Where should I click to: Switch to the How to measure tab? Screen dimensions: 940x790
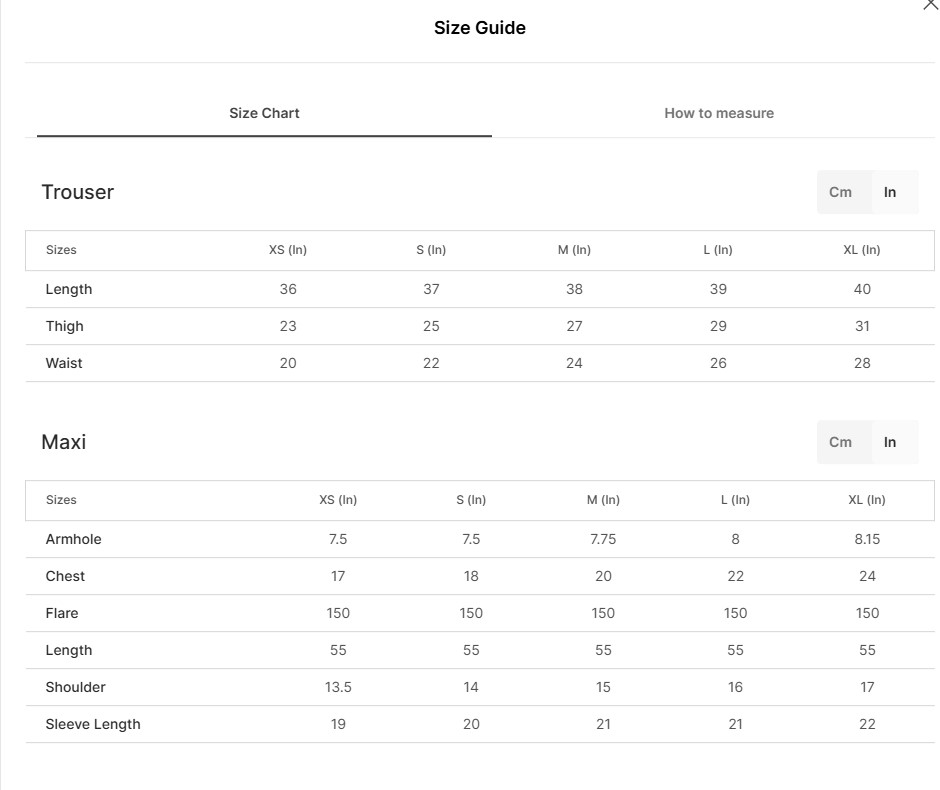point(718,113)
